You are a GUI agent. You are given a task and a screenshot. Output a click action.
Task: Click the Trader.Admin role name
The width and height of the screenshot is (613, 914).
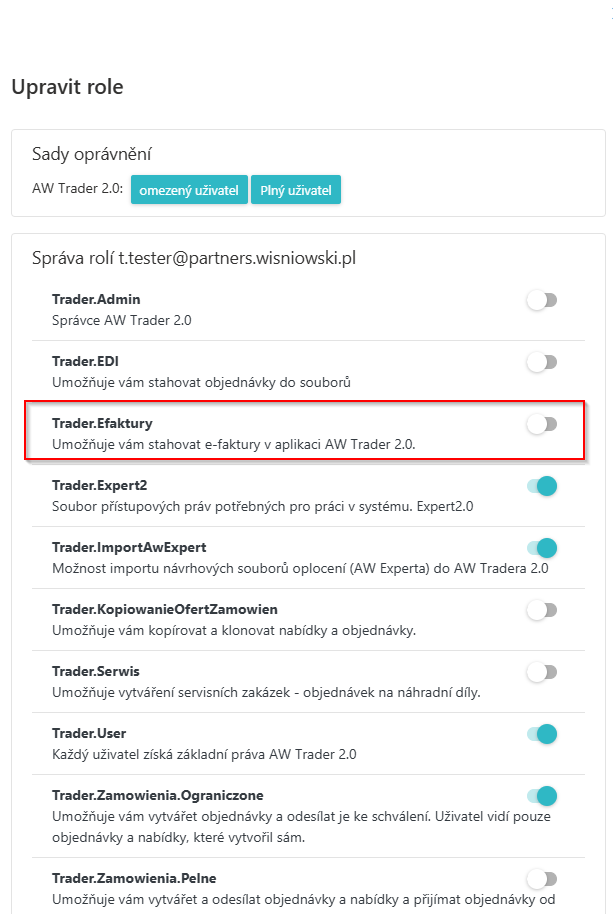tap(96, 299)
